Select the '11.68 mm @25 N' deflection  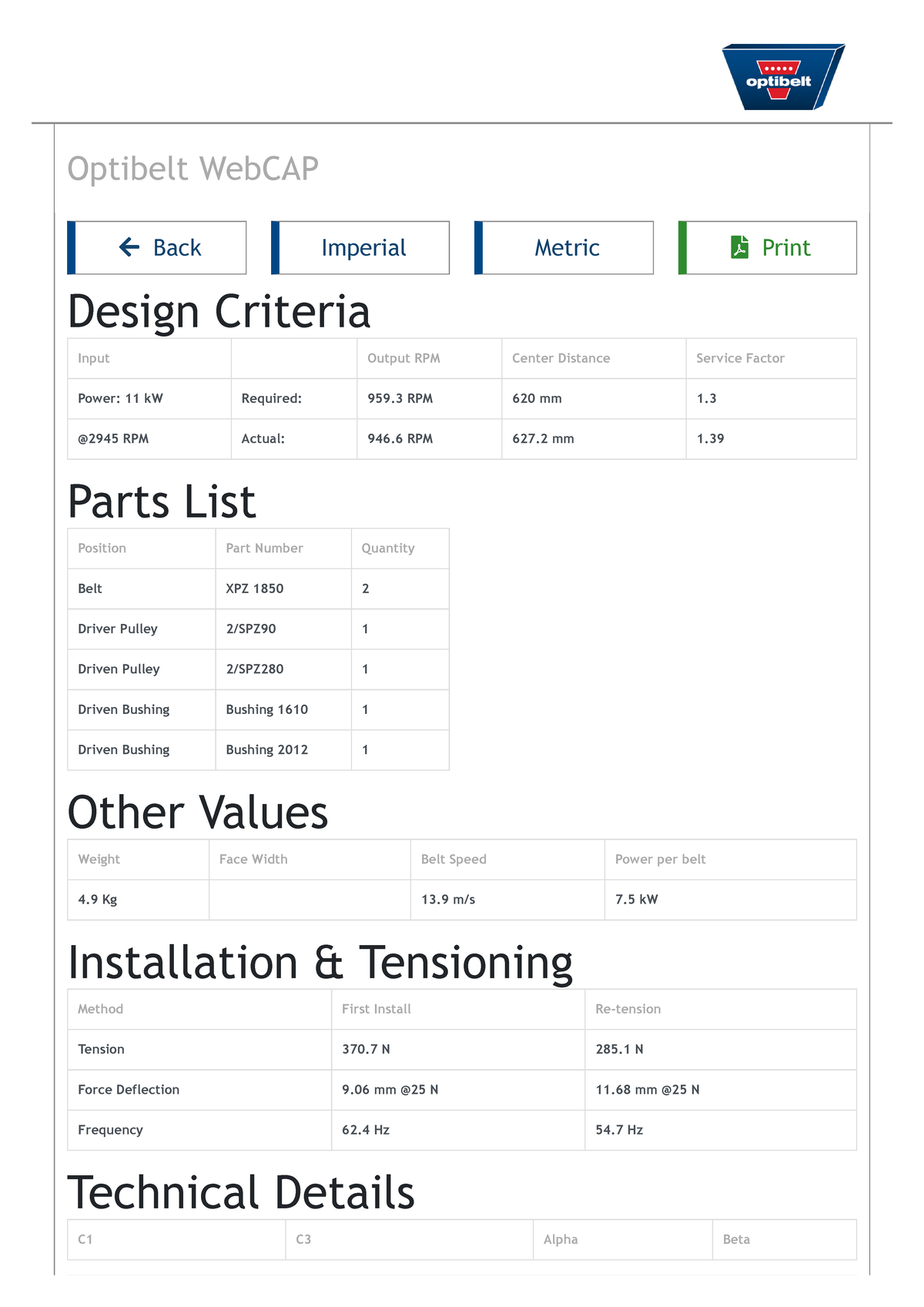coord(648,1090)
